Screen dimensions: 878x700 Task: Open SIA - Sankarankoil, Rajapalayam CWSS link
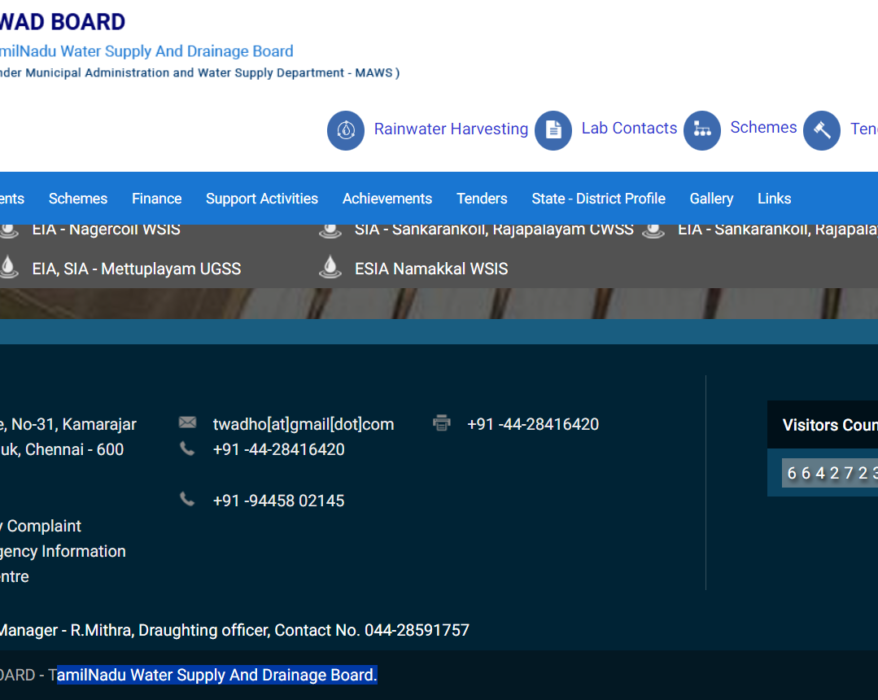[x=494, y=230]
